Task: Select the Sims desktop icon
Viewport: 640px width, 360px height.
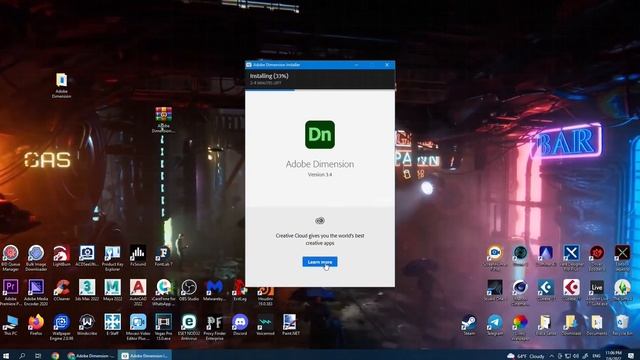Action: (622, 290)
